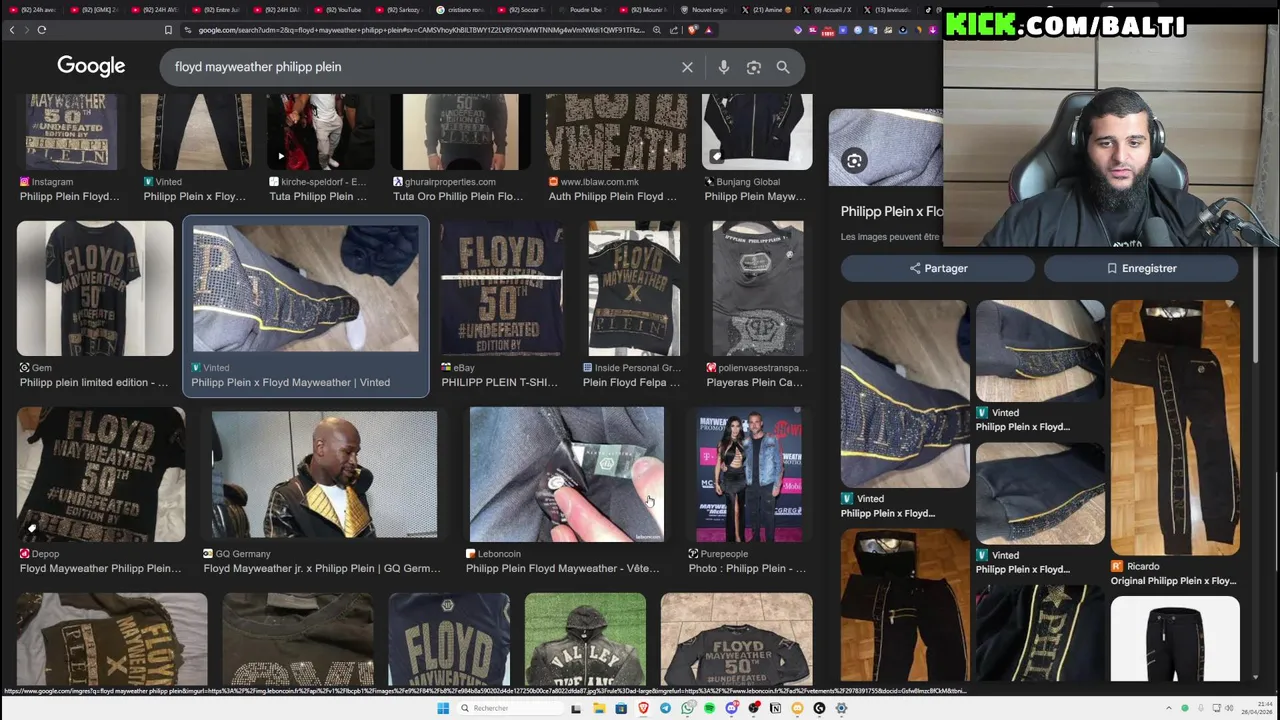Go back with the browser back arrow
This screenshot has width=1280, height=720.
pyautogui.click(x=12, y=30)
